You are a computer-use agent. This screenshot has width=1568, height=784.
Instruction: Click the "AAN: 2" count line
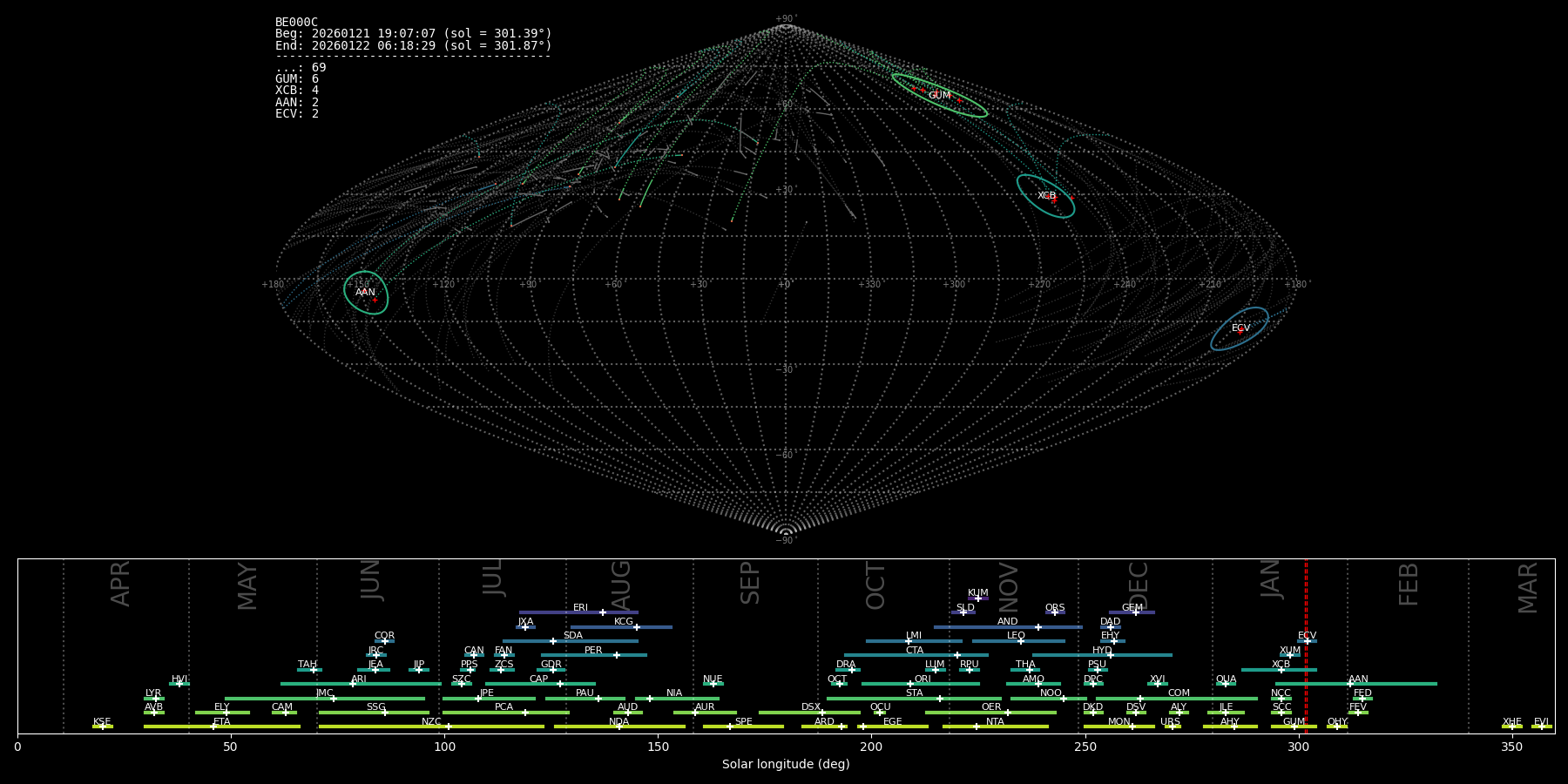[297, 103]
